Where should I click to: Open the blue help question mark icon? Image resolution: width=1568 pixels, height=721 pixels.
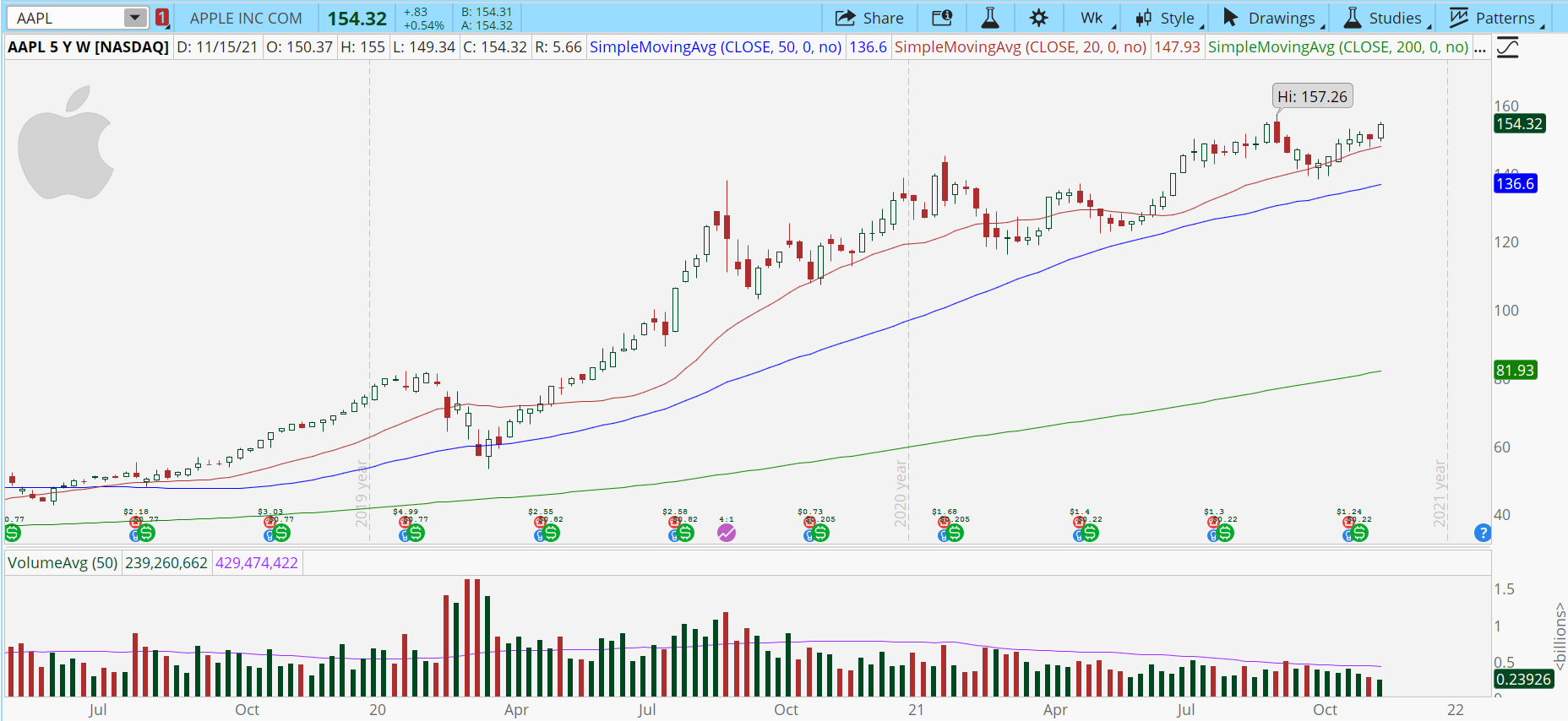1483,533
